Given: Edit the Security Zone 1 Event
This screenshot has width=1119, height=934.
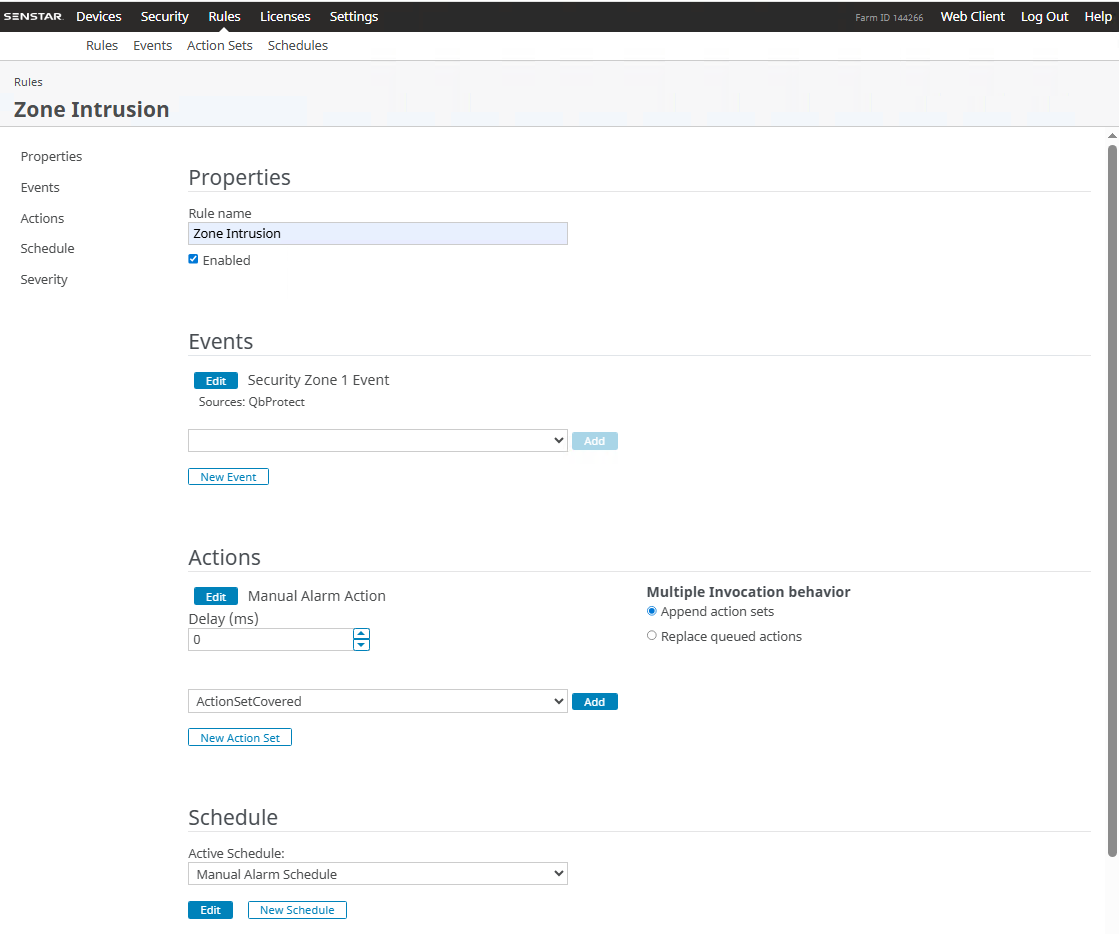Looking at the screenshot, I should 215,381.
